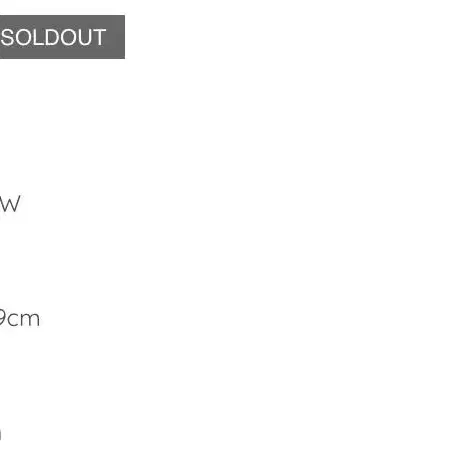Click the '9cm' measurement text
This screenshot has height=472, width=472.
(x=20, y=319)
